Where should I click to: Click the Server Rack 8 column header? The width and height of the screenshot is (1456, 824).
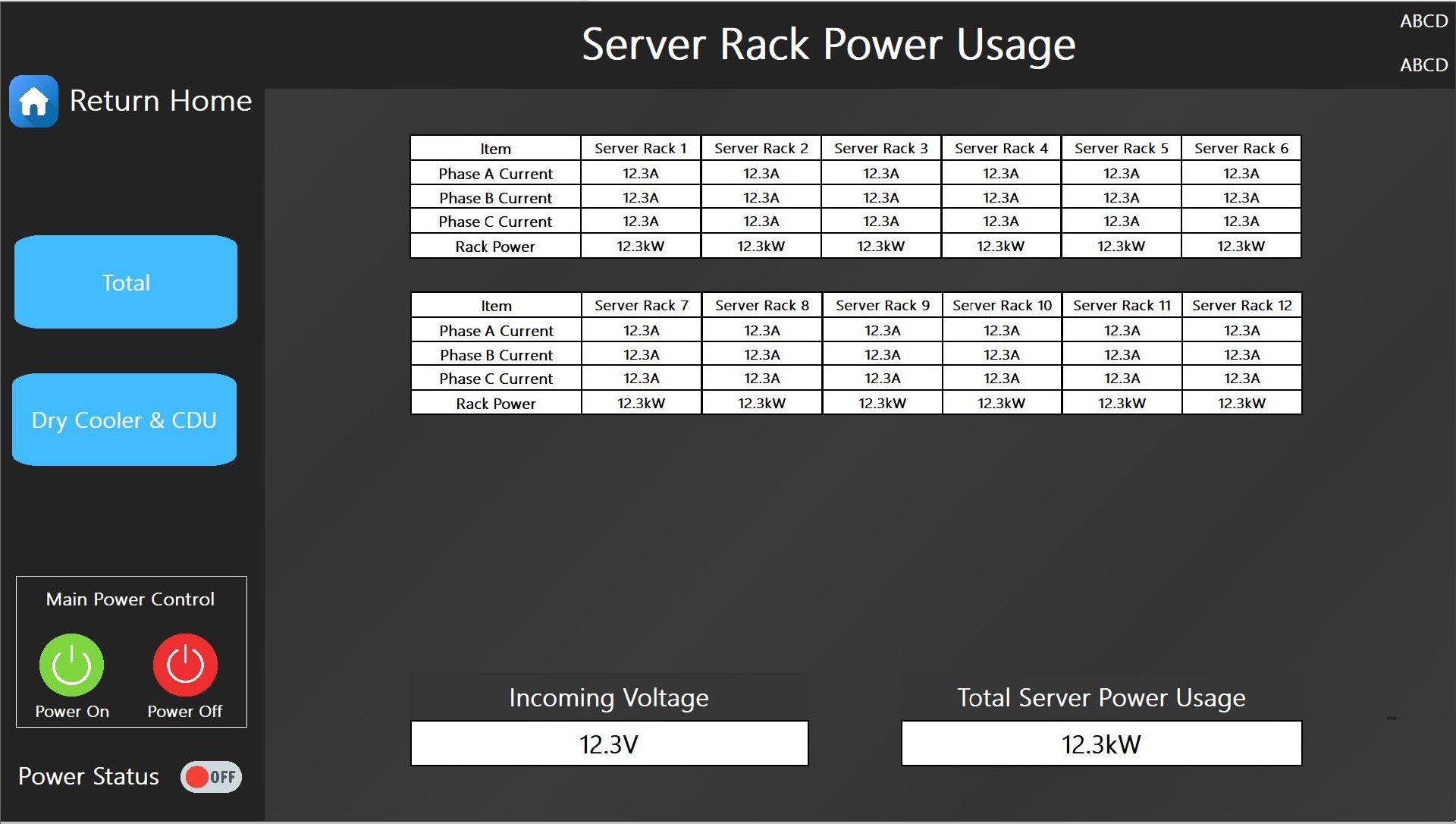point(762,305)
